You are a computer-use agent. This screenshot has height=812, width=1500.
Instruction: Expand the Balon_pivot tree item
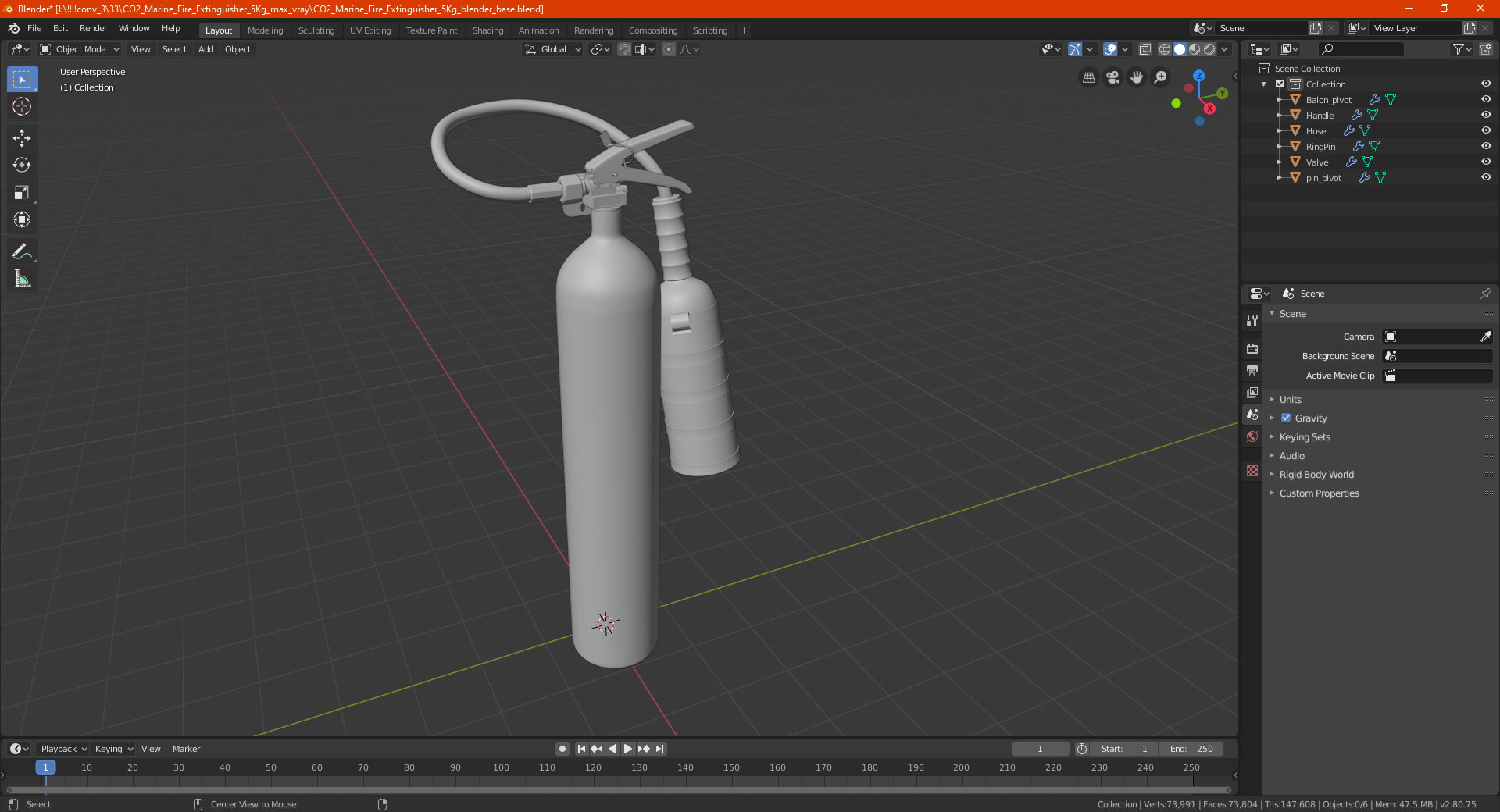pyautogui.click(x=1280, y=99)
